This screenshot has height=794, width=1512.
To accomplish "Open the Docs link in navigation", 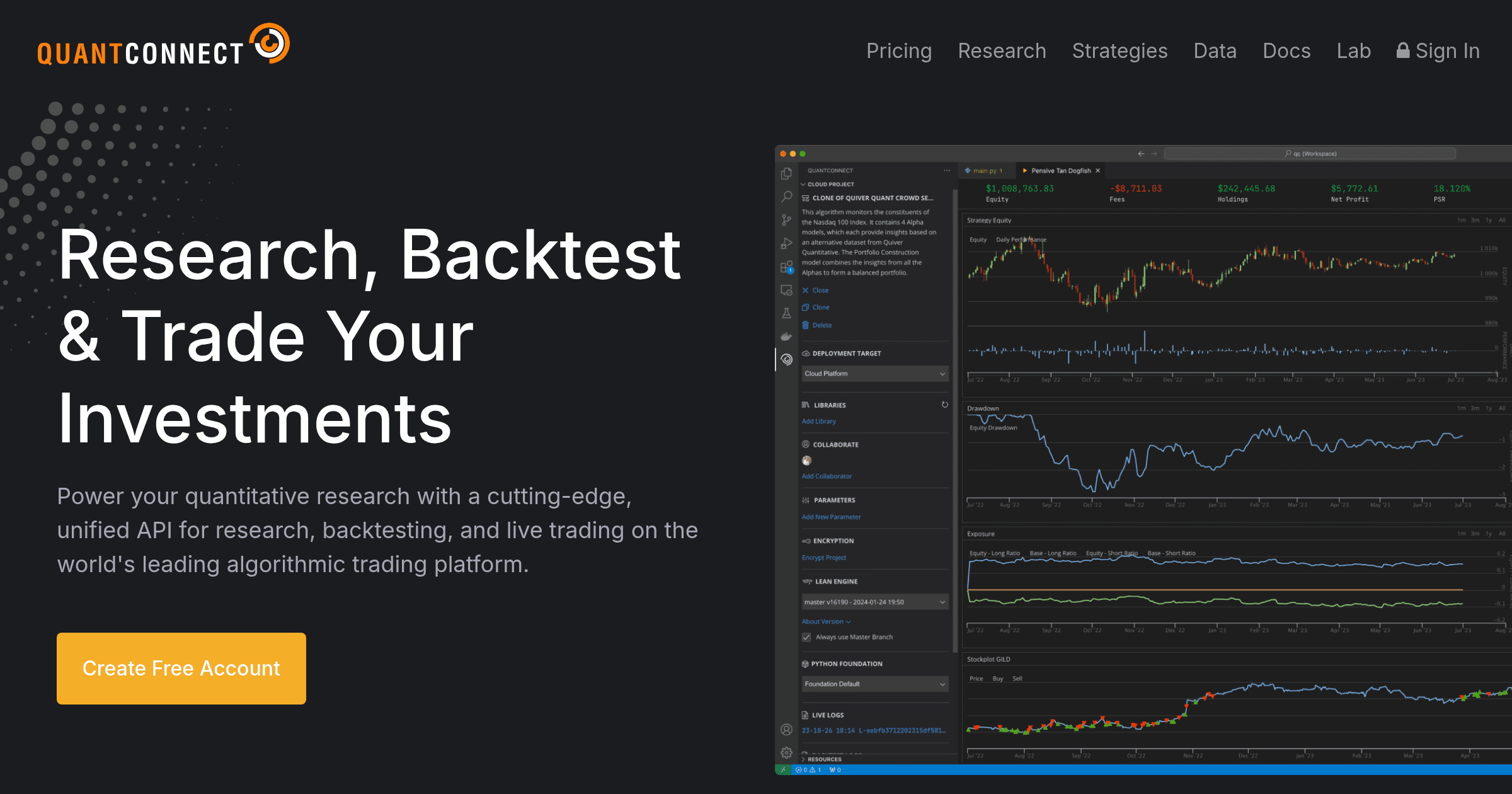I will pos(1286,51).
